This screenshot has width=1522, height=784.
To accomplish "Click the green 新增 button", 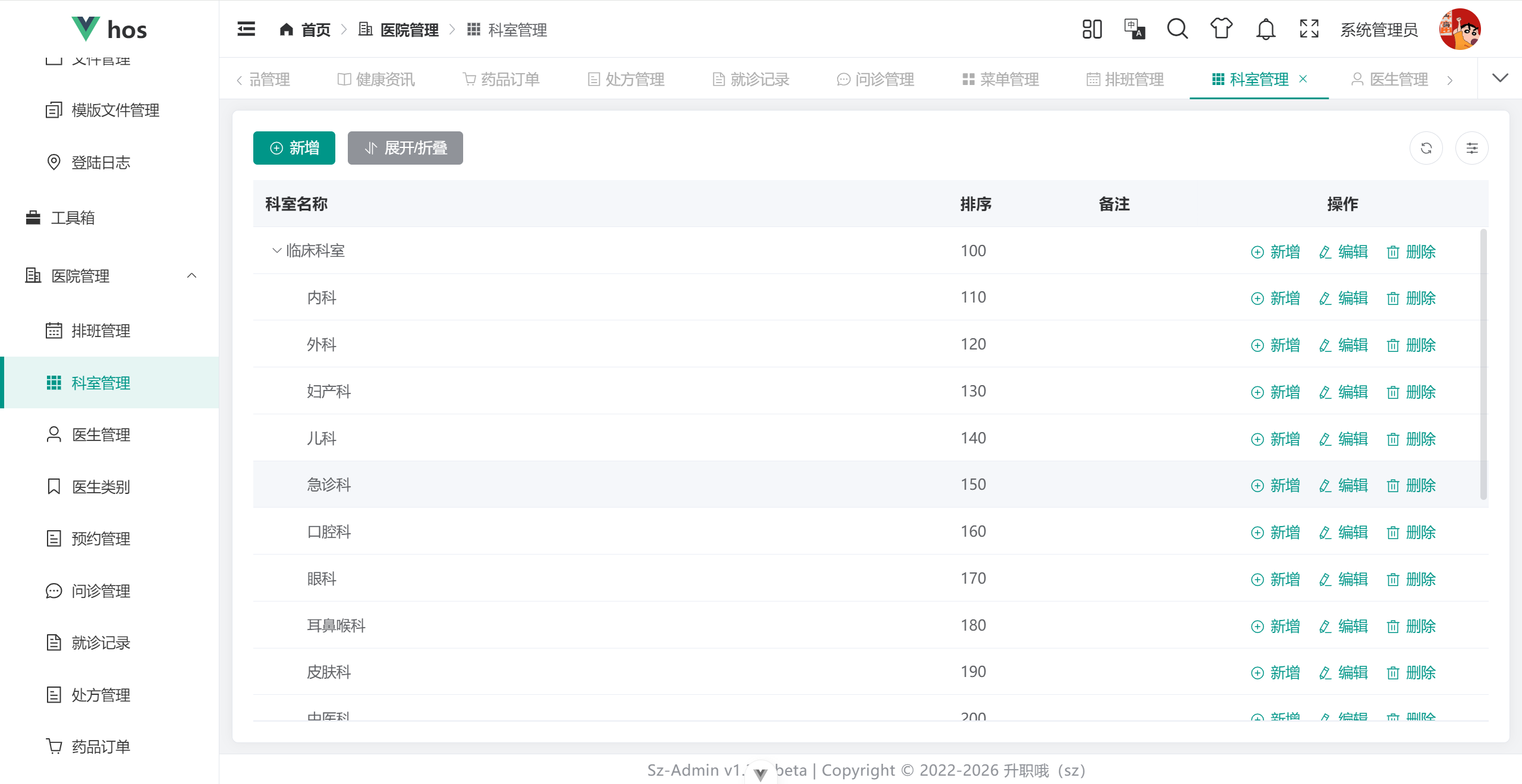I will (294, 148).
